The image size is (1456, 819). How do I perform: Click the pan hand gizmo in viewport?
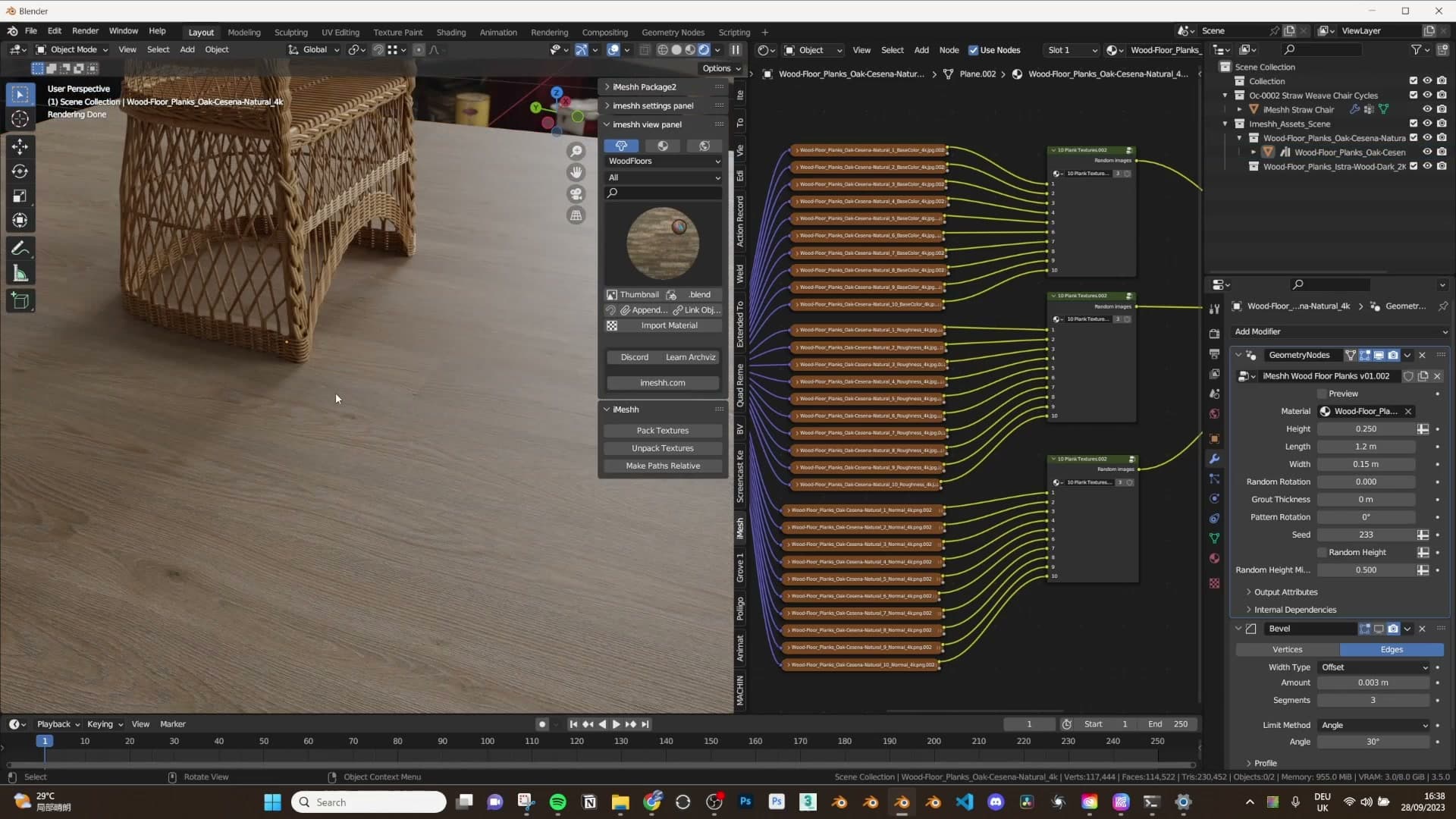pyautogui.click(x=576, y=173)
